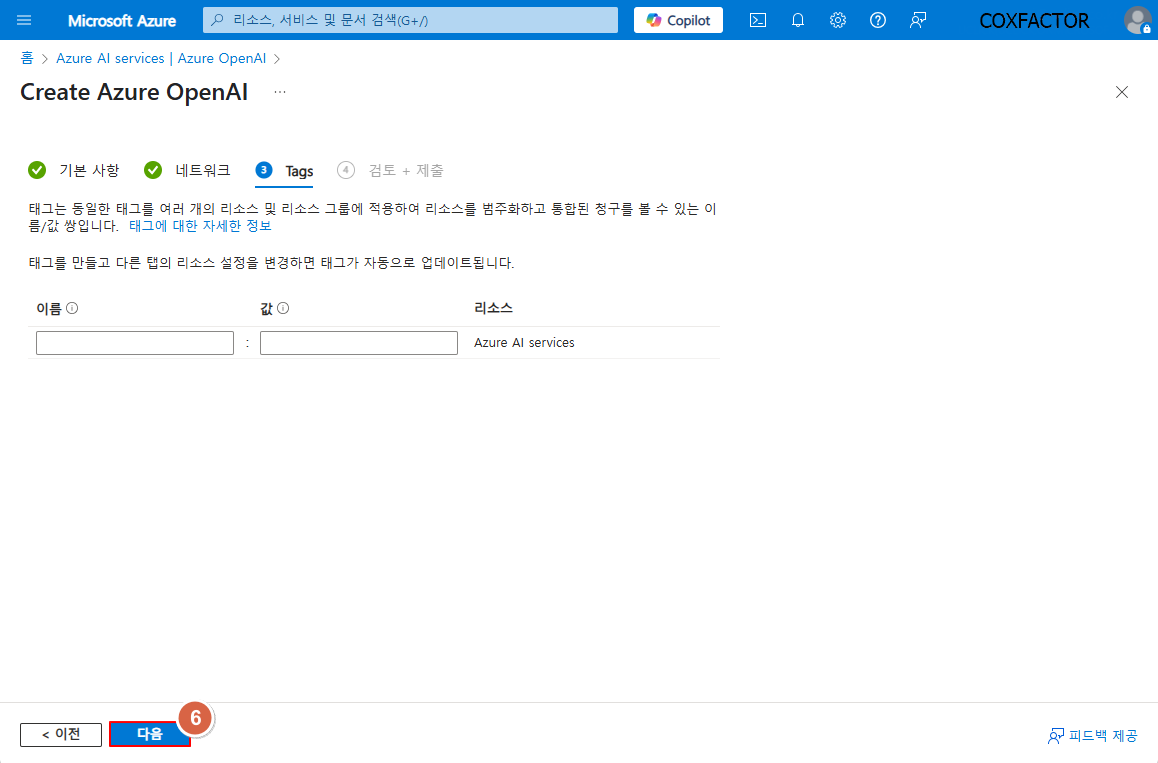Viewport: 1158px width, 763px height.
Task: Click the Microsoft Azure logo text
Action: coord(122,21)
